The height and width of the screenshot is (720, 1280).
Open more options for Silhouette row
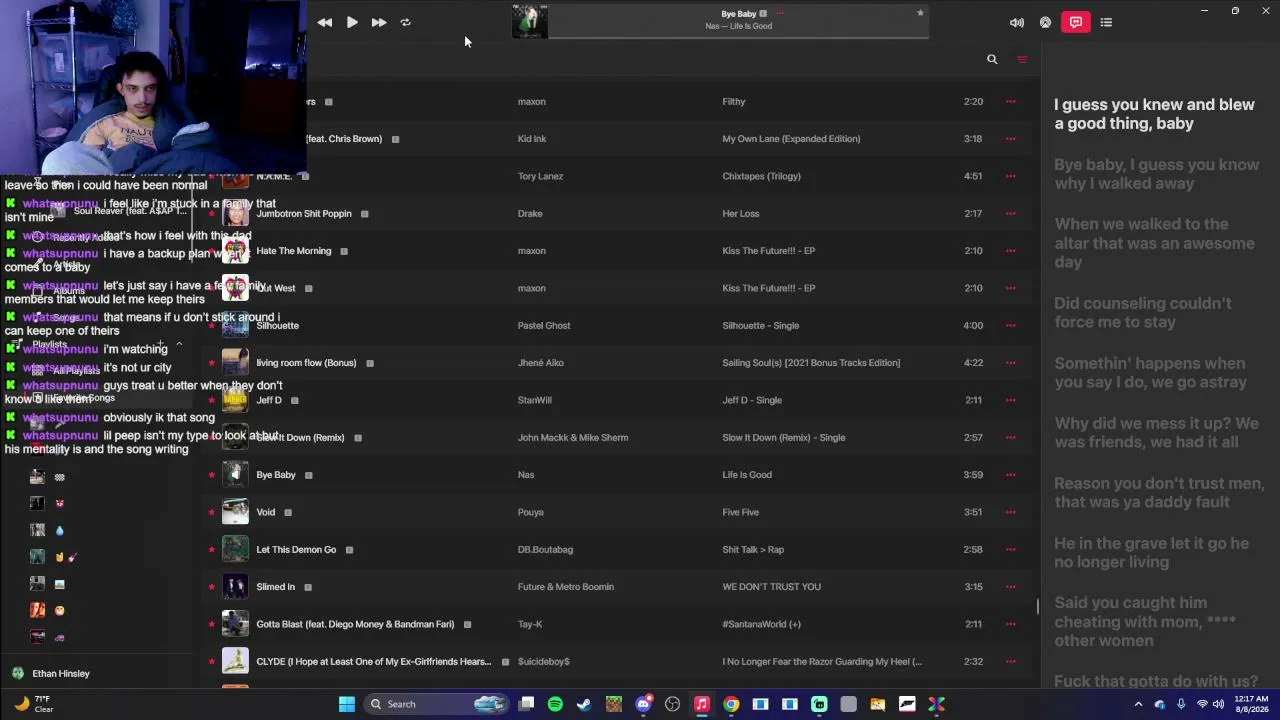tap(1011, 325)
